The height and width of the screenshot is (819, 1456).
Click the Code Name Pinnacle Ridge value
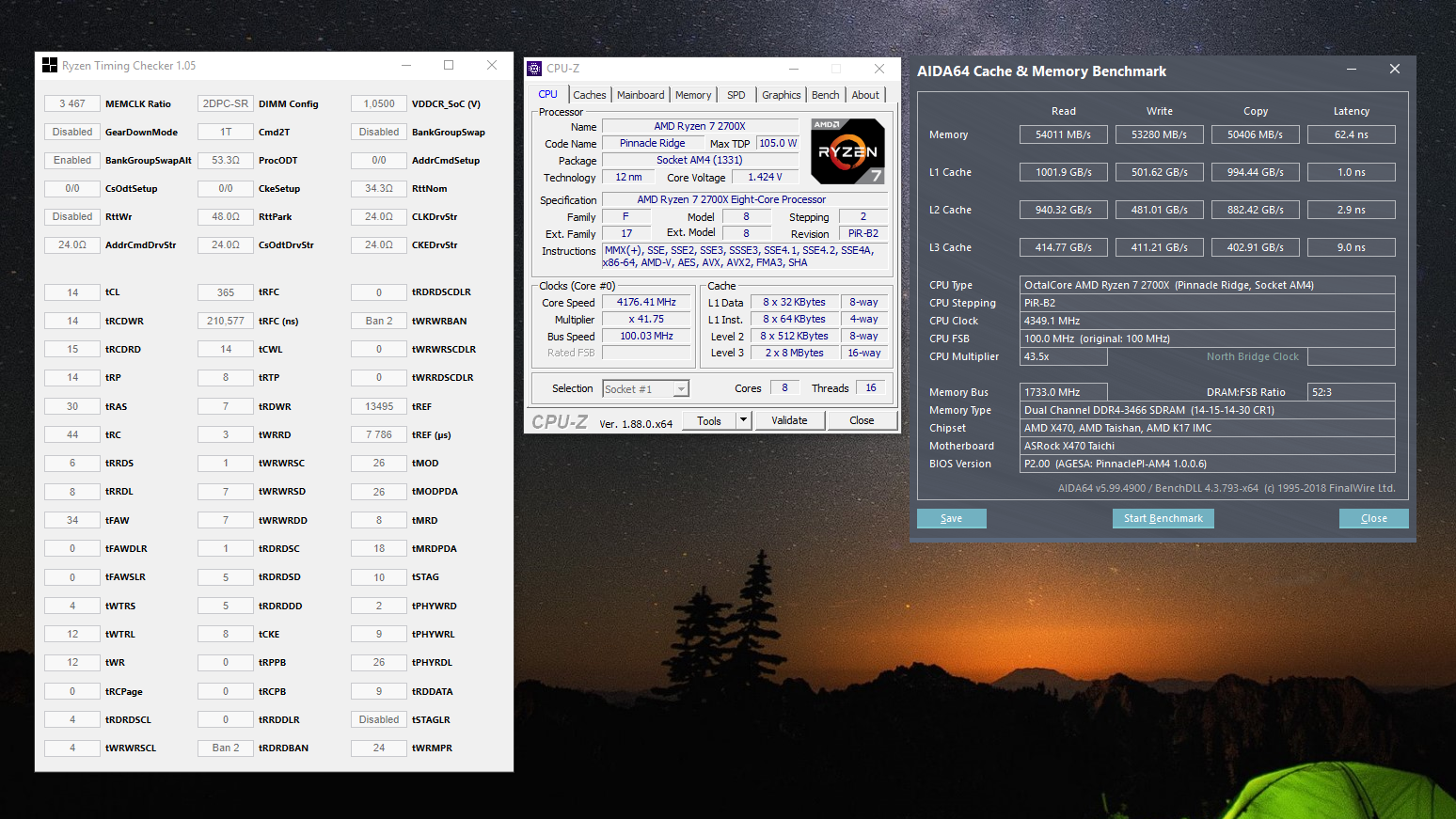click(x=652, y=143)
